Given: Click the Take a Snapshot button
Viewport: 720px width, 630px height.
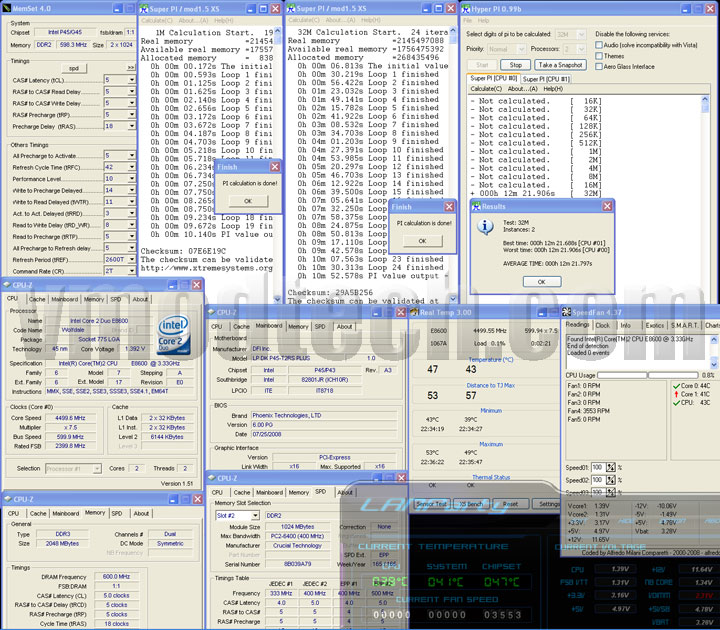Looking at the screenshot, I should (x=560, y=65).
